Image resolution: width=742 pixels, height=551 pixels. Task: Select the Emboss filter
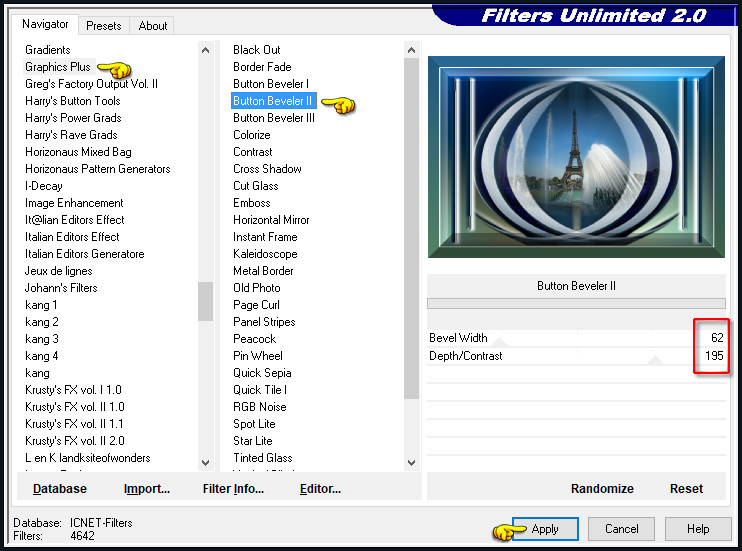[252, 203]
